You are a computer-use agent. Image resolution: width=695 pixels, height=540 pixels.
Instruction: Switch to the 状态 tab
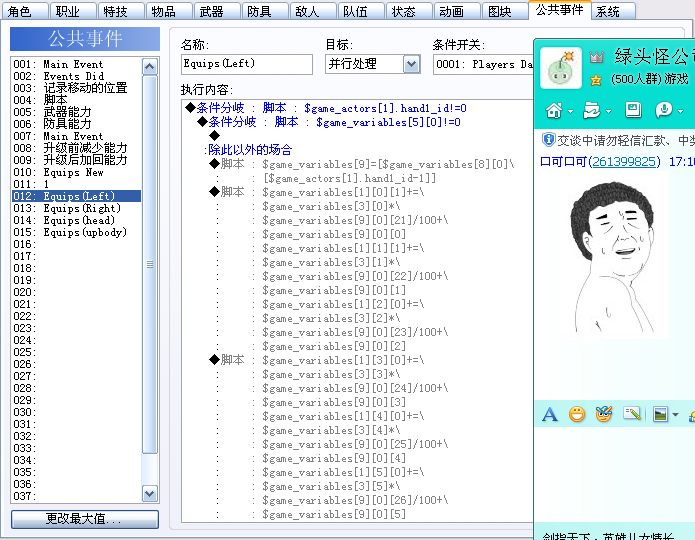[x=409, y=11]
